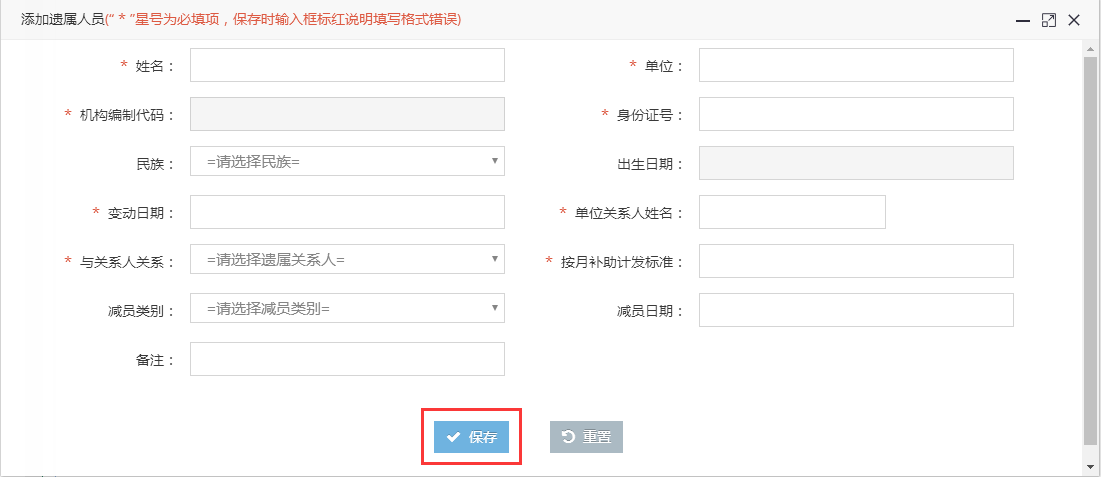Close the 添加遗属人员 dialog
Image resolution: width=1101 pixels, height=477 pixels.
click(1074, 20)
